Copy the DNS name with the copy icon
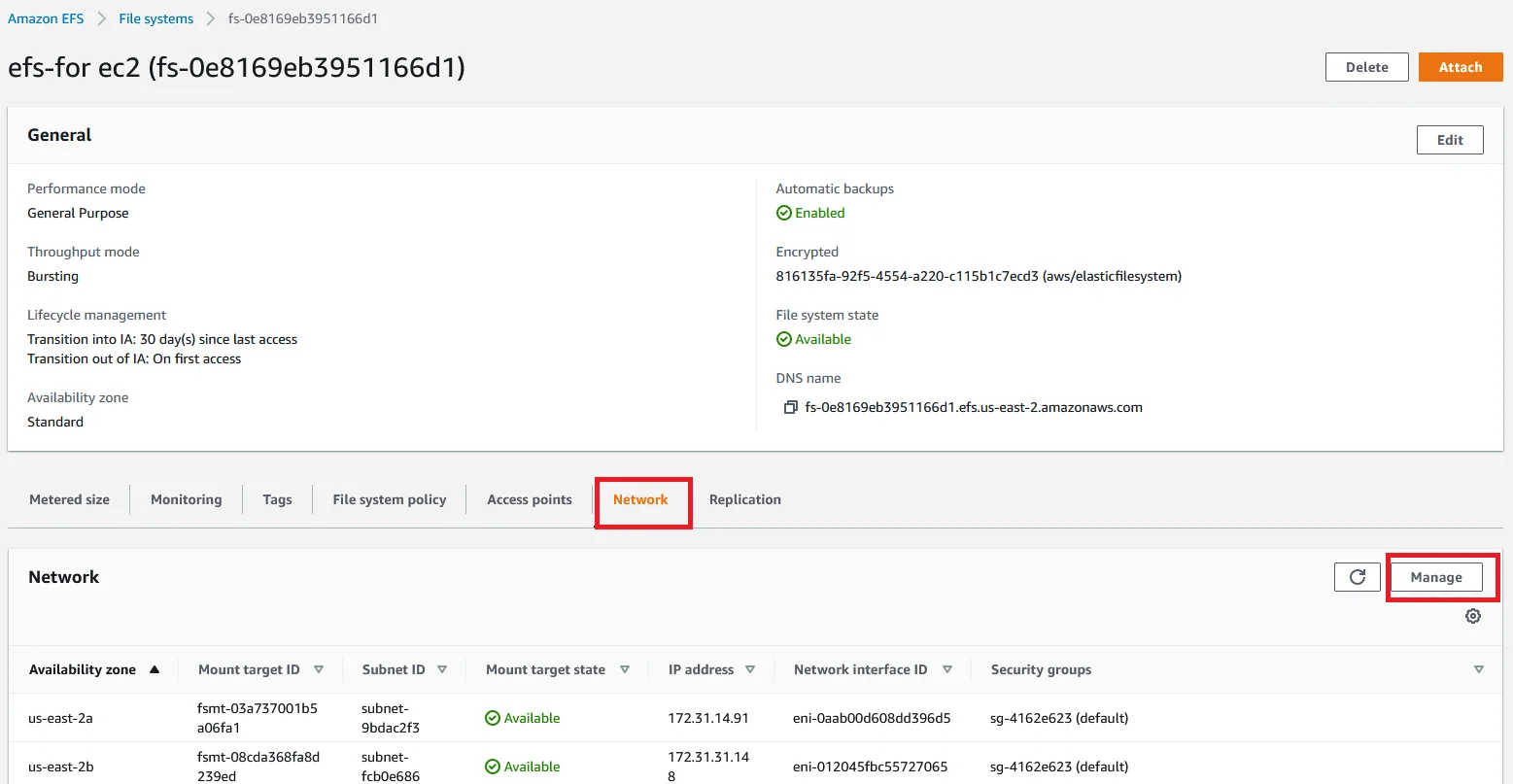This screenshot has height=784, width=1513. tap(790, 408)
